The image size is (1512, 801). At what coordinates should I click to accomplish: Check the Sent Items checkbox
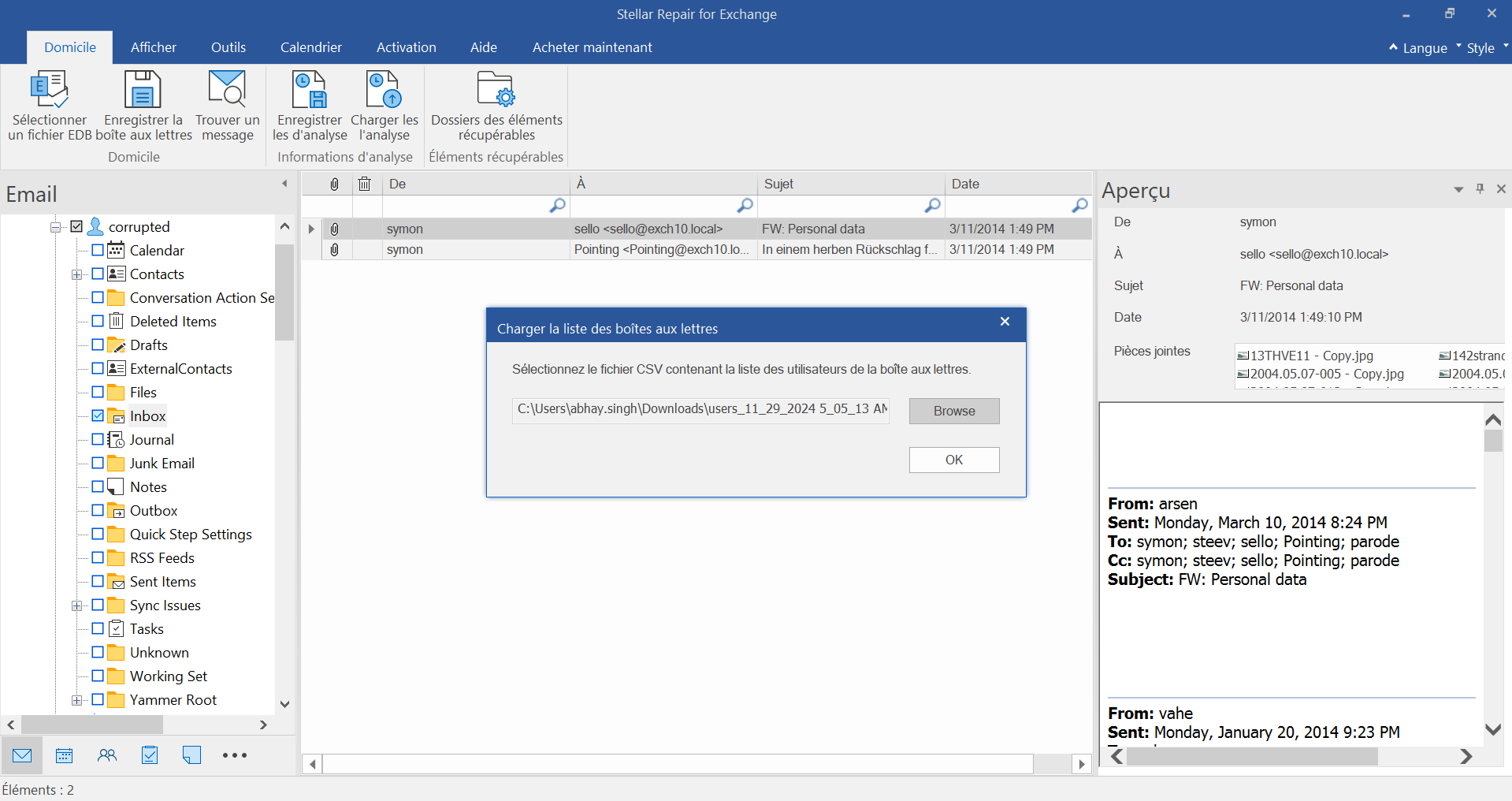98,581
